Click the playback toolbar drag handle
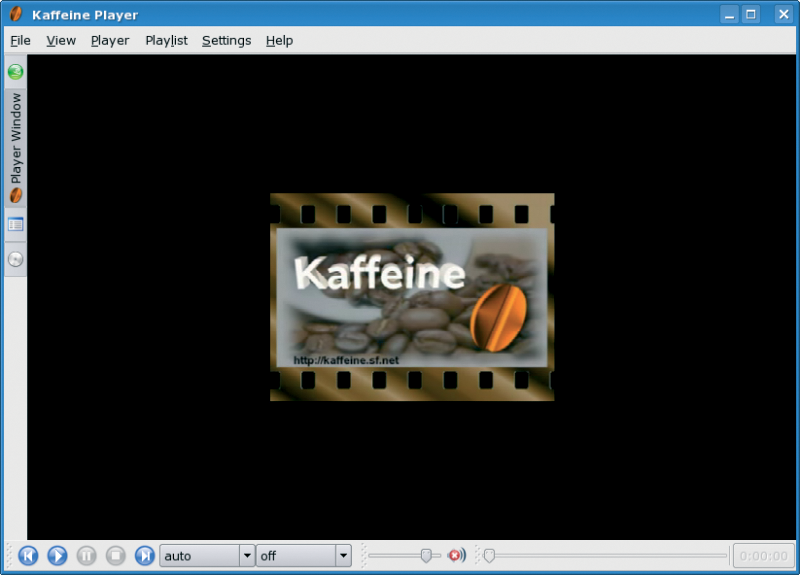 click(9, 556)
